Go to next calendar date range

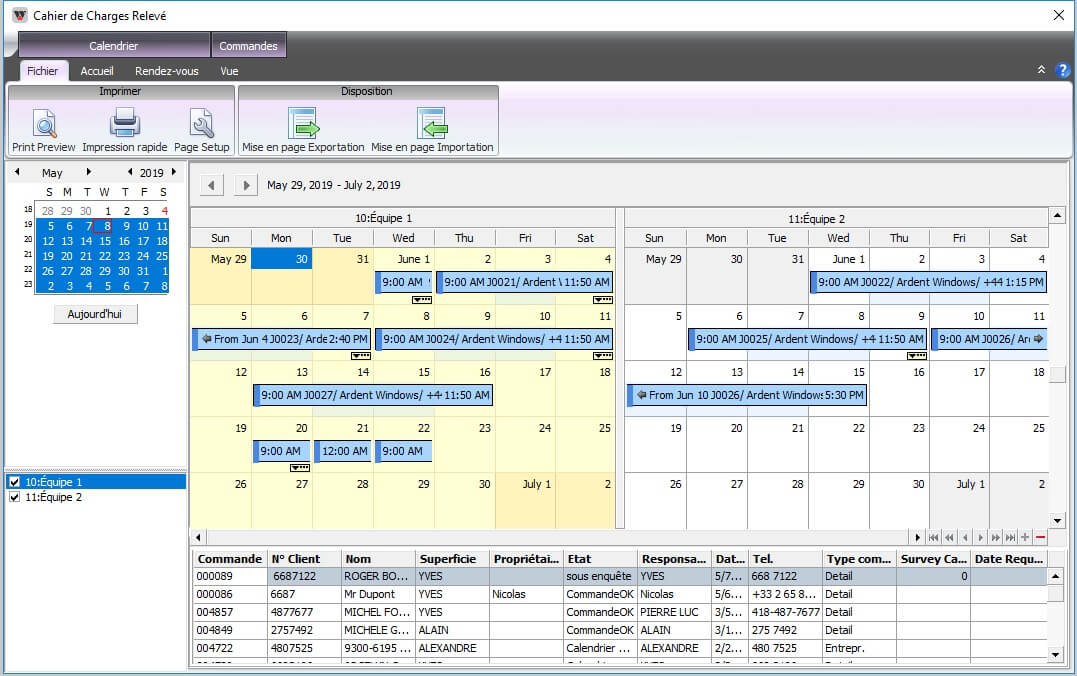[x=245, y=185]
